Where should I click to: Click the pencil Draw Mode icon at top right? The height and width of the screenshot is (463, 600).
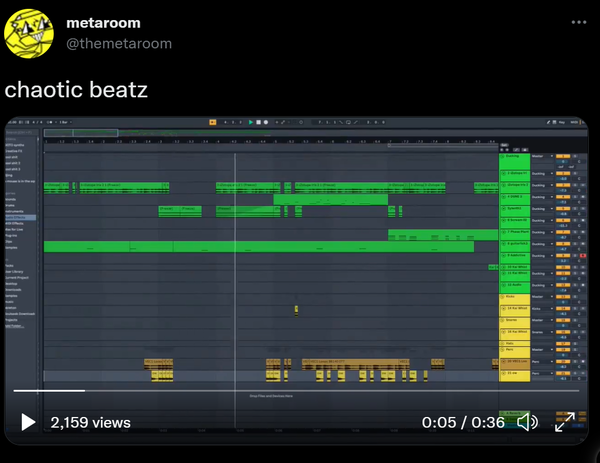[548, 122]
